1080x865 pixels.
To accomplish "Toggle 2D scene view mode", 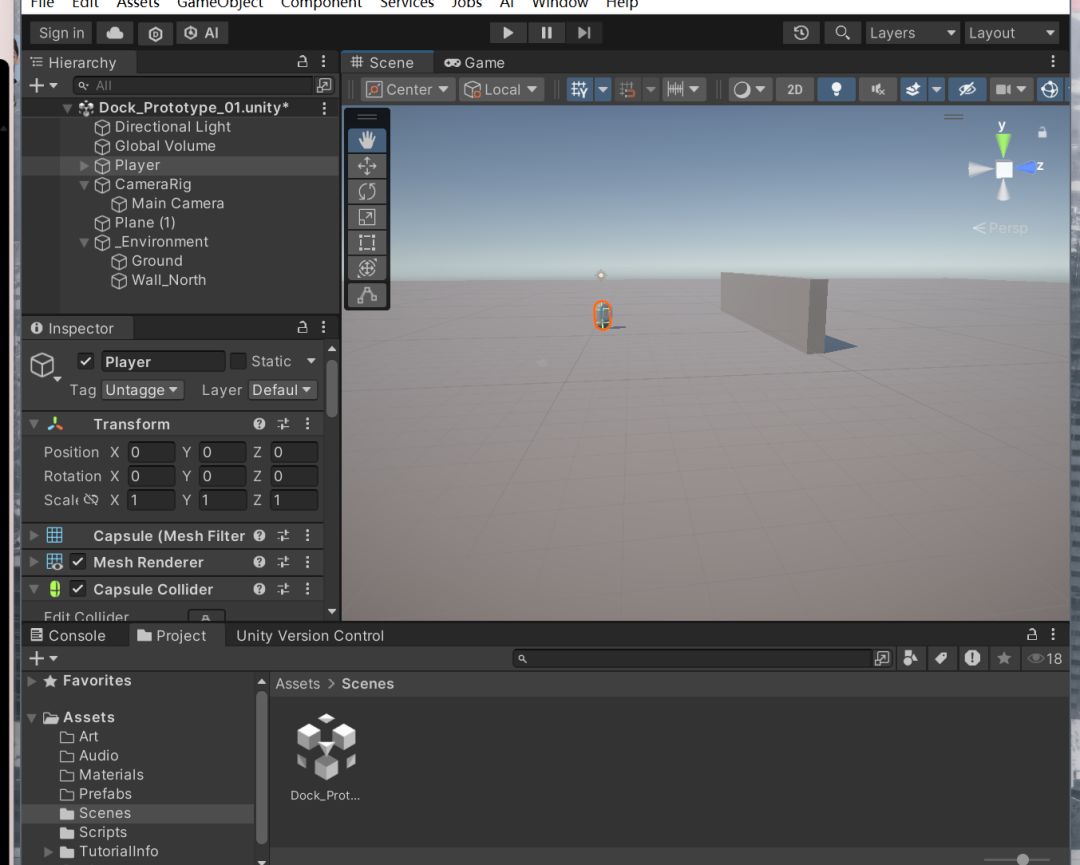I will [795, 90].
